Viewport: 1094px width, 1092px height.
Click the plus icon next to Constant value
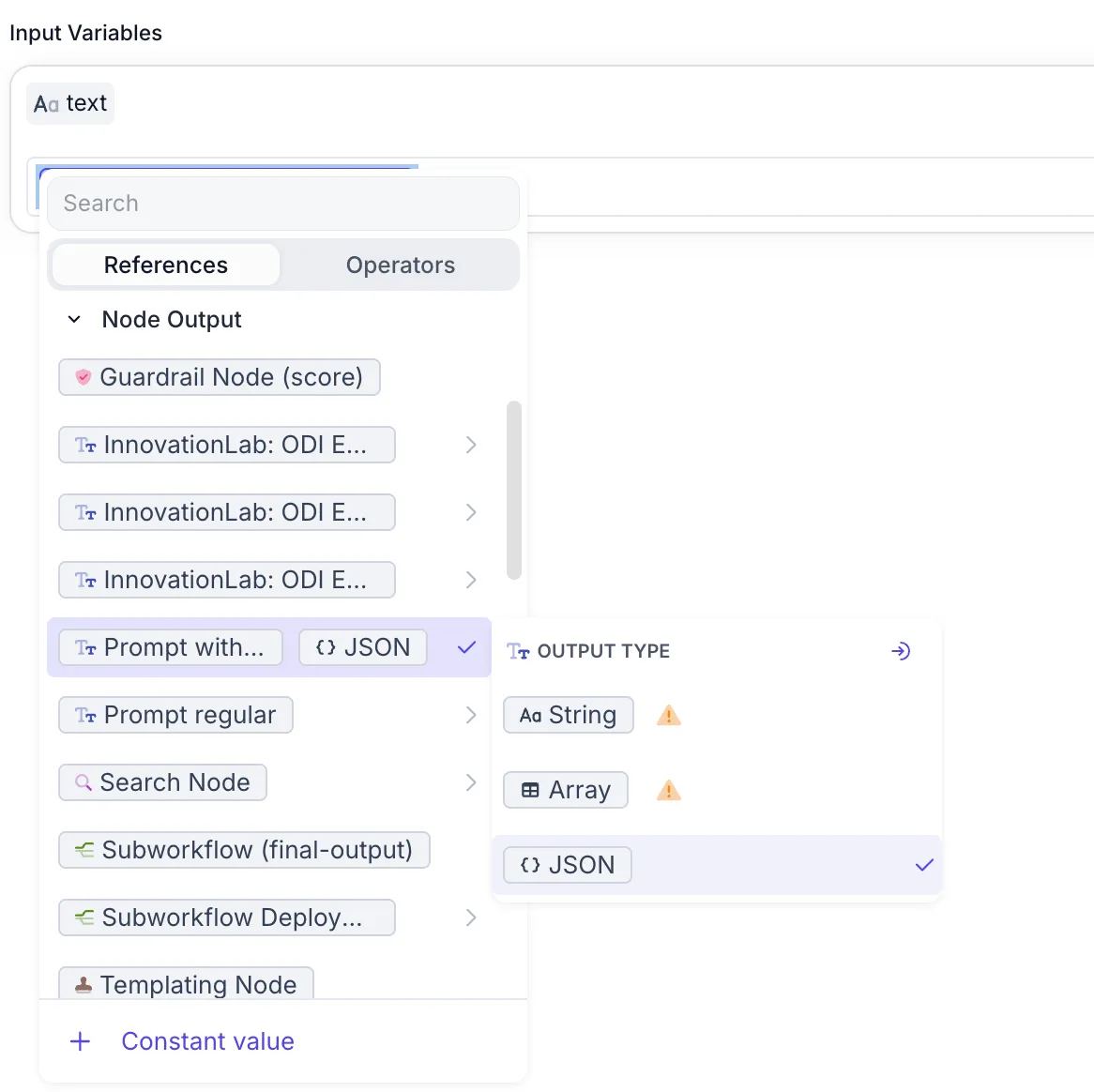click(x=81, y=1041)
